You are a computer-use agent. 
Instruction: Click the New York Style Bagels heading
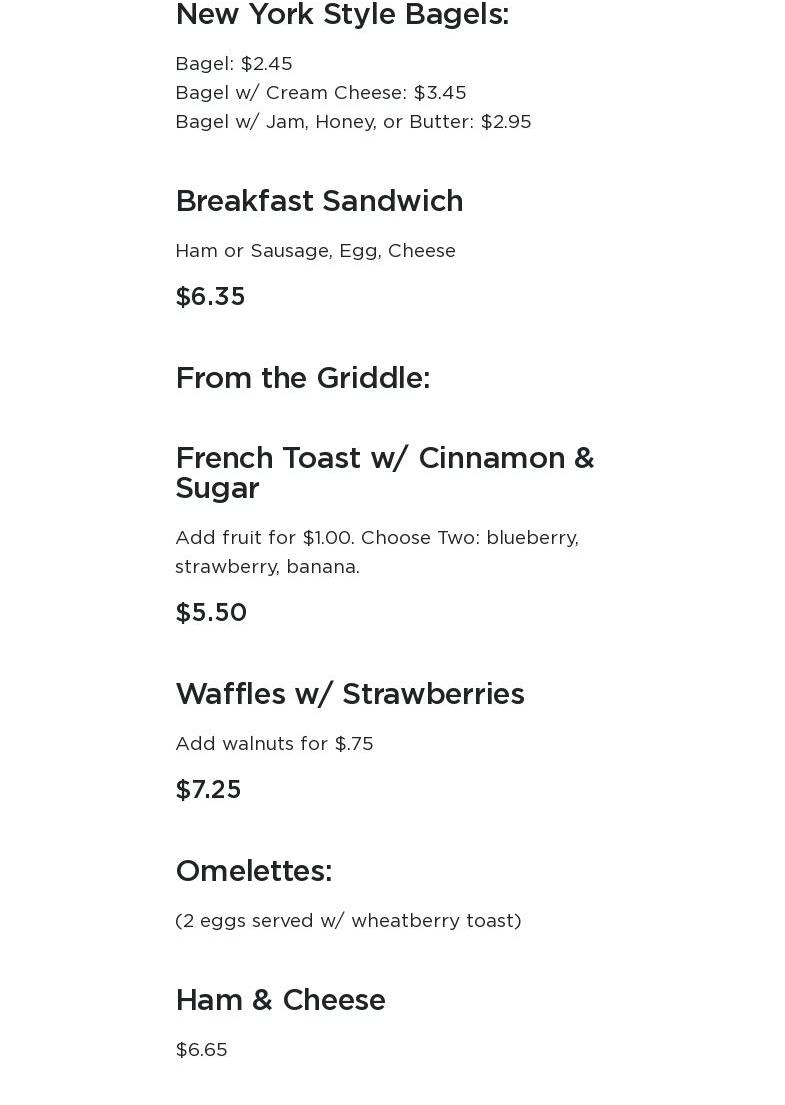pyautogui.click(x=342, y=15)
